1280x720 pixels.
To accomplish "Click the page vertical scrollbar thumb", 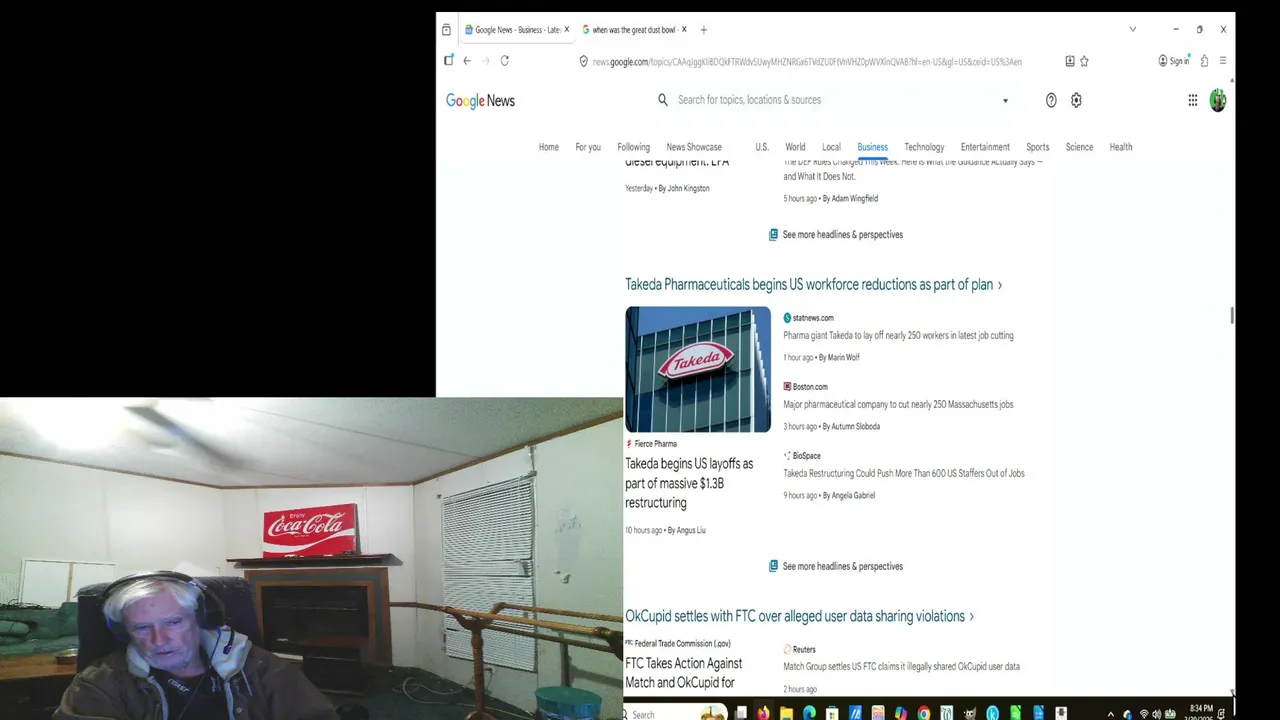I will [x=1232, y=316].
